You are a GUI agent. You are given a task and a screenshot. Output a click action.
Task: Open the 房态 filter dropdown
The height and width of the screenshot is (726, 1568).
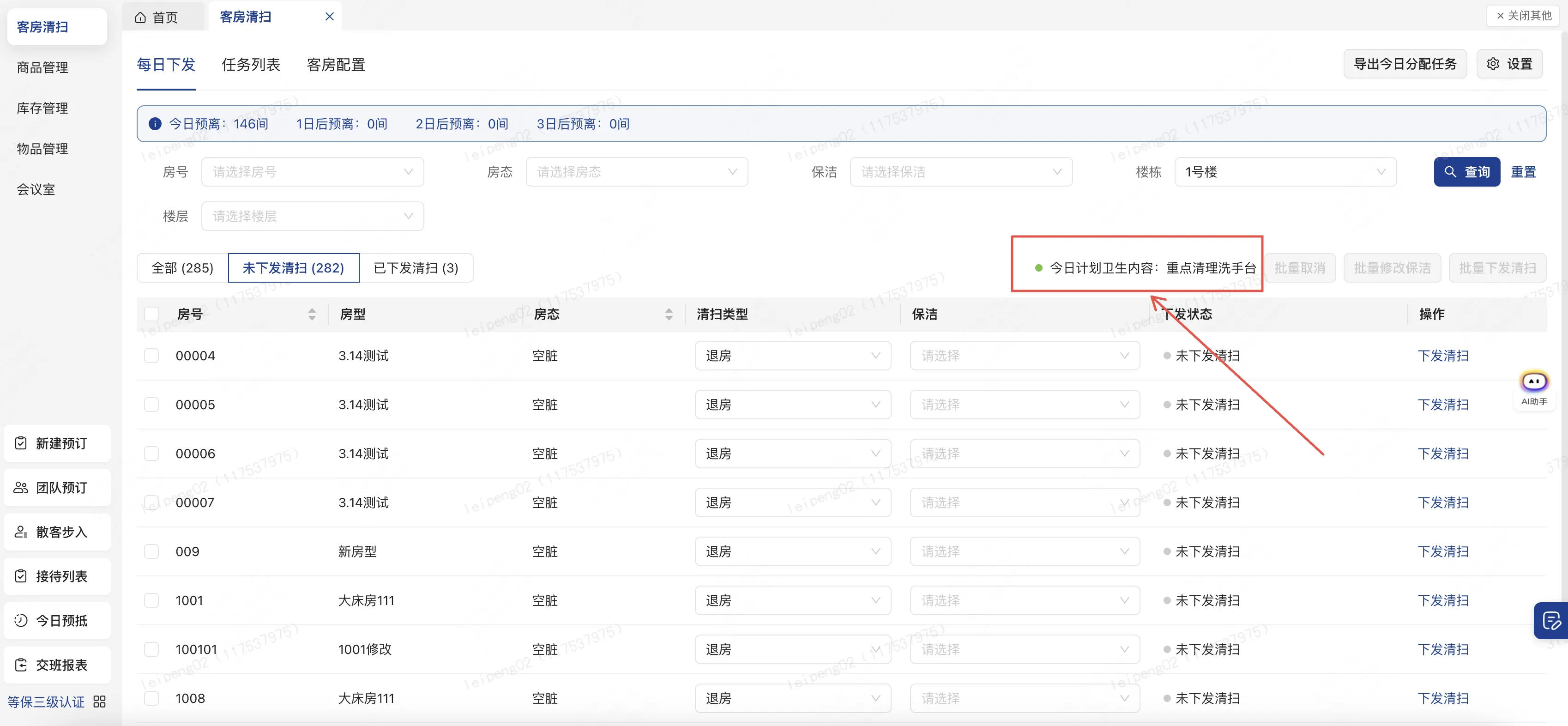click(637, 172)
